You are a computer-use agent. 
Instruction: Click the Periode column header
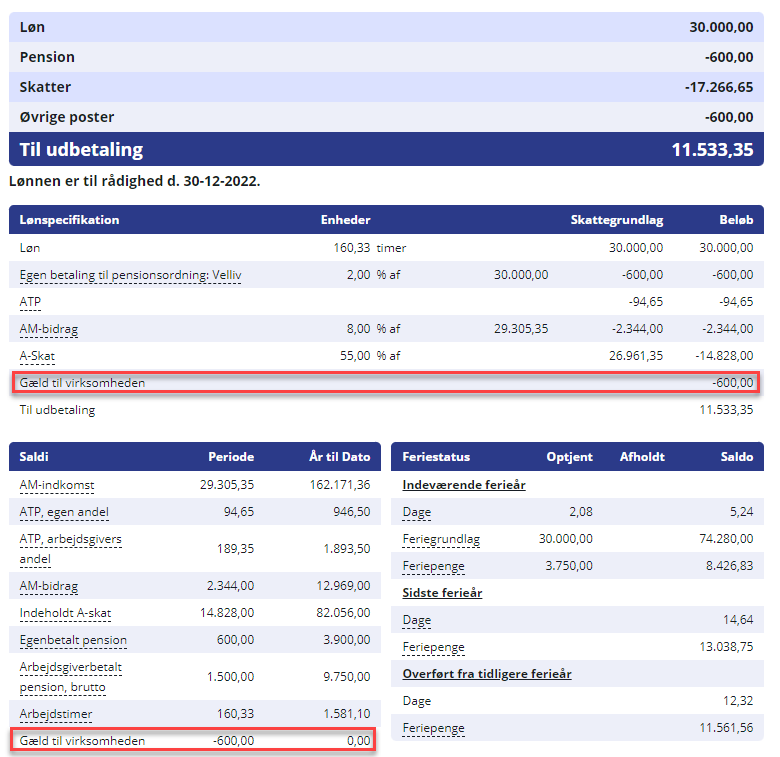(x=231, y=457)
